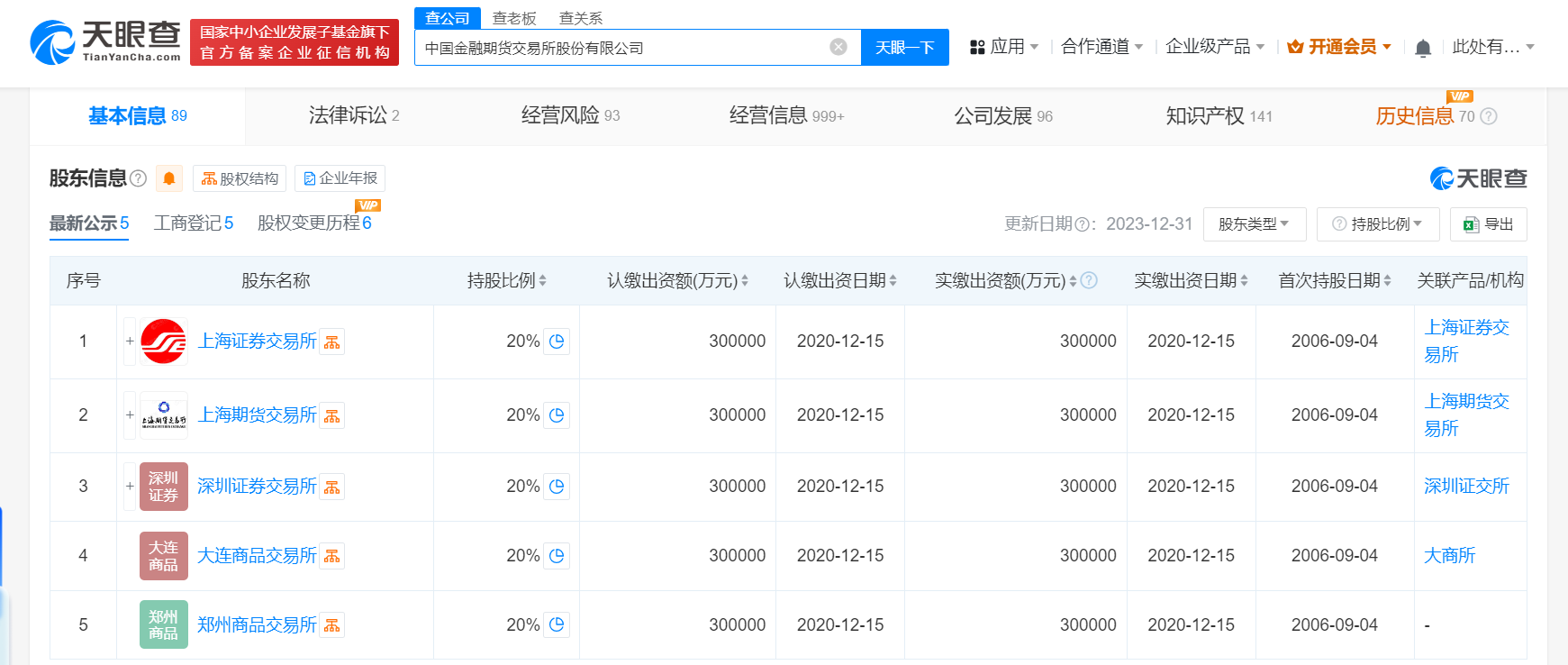The width and height of the screenshot is (1568, 665).
Task: Click pie chart icon in 上海期货交易所 row
Action: (557, 415)
